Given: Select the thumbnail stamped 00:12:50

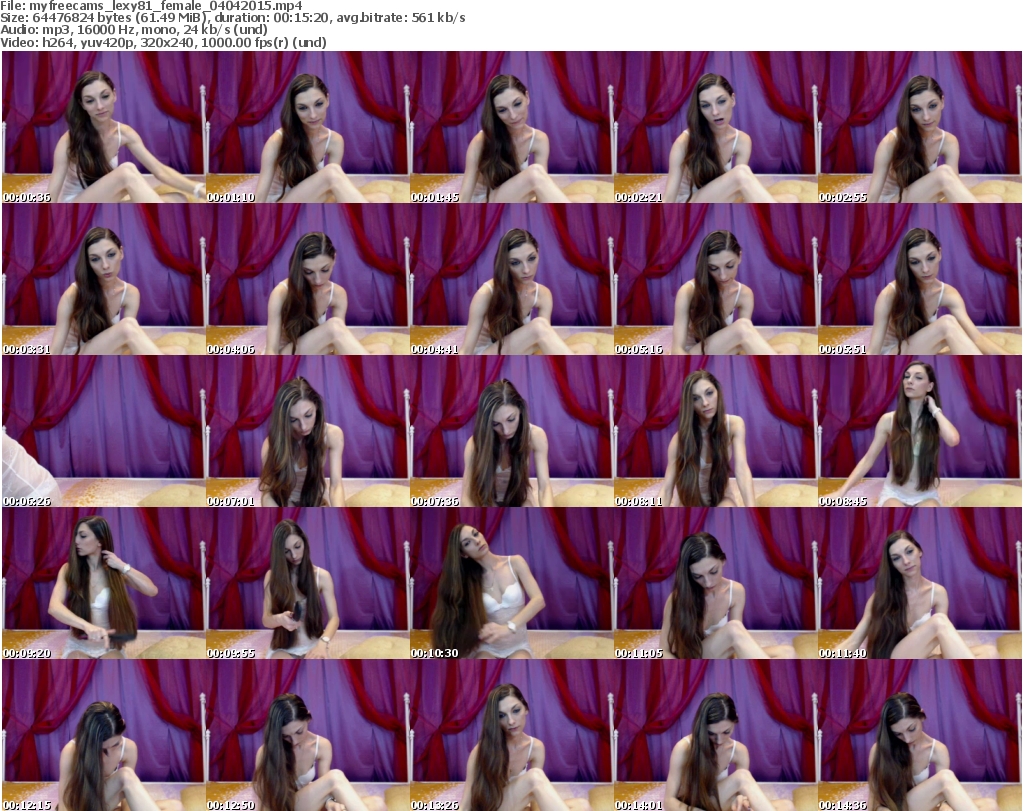Looking at the screenshot, I should click(308, 735).
